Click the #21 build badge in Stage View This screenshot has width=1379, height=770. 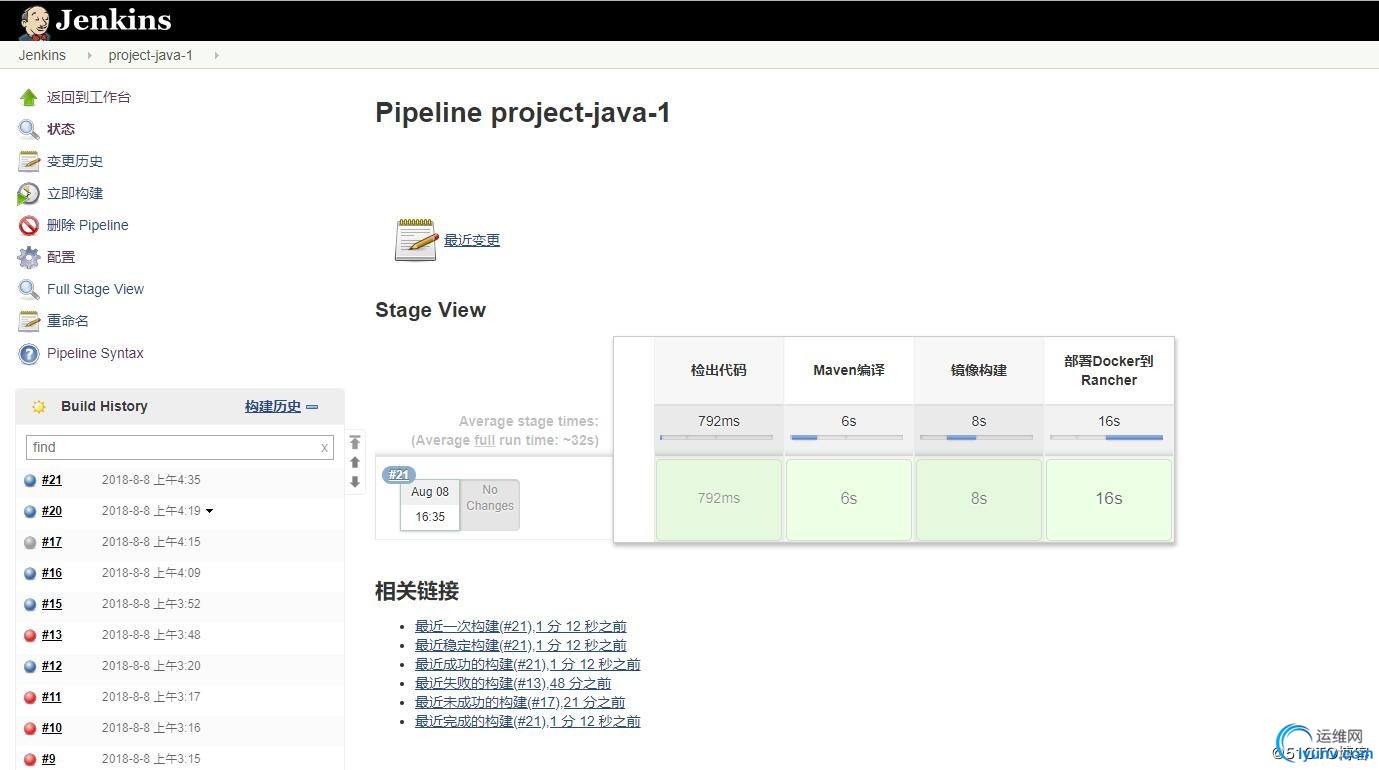(x=398, y=475)
